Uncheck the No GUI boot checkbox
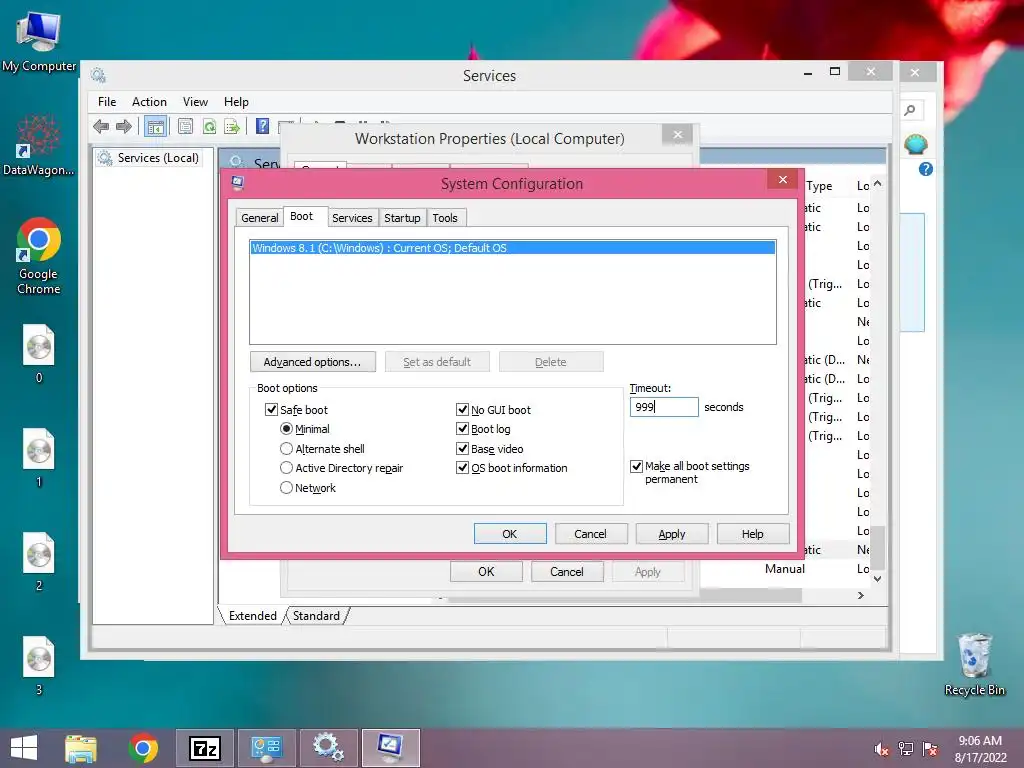 click(462, 409)
